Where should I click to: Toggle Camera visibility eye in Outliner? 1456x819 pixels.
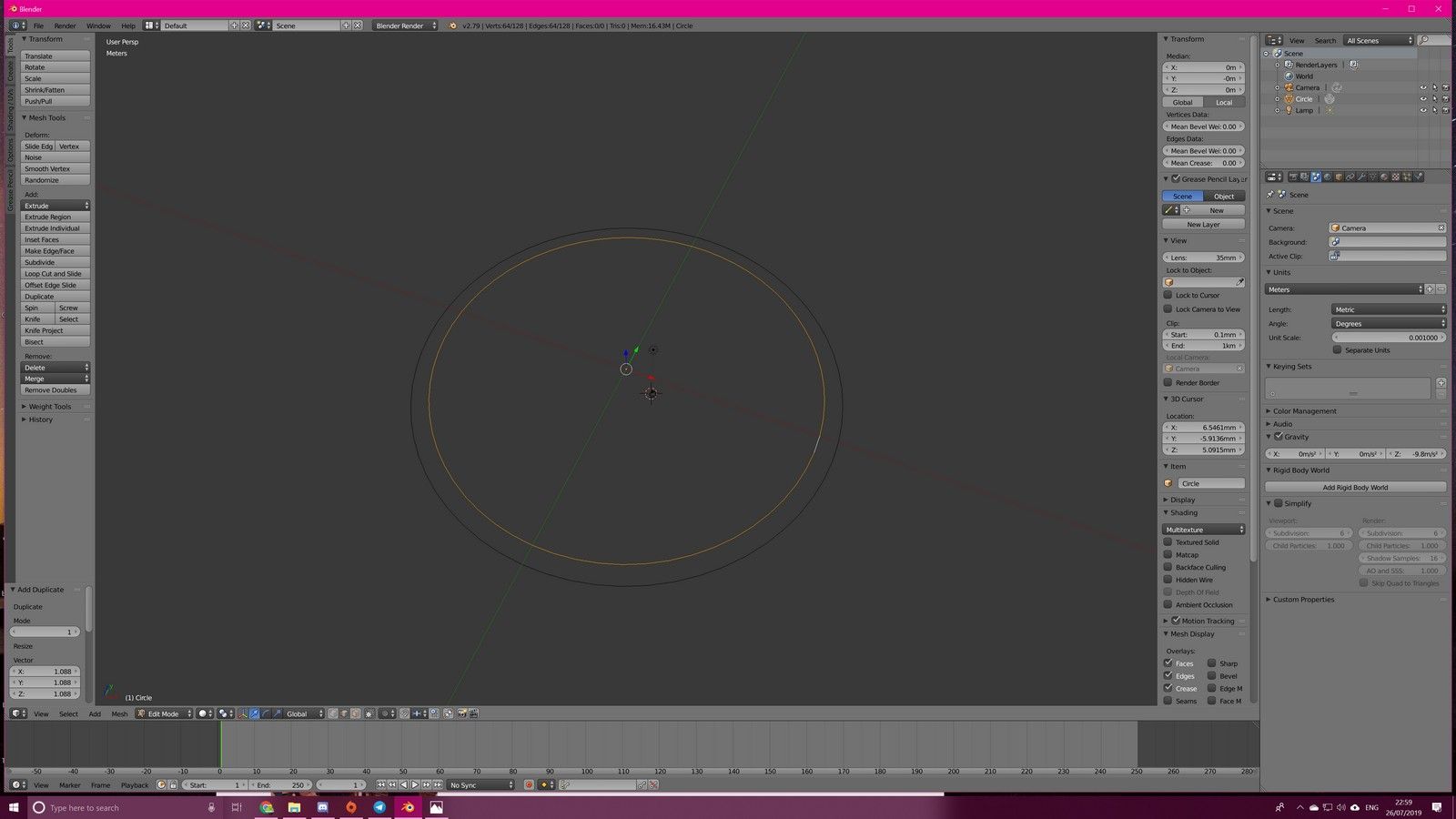point(1423,87)
